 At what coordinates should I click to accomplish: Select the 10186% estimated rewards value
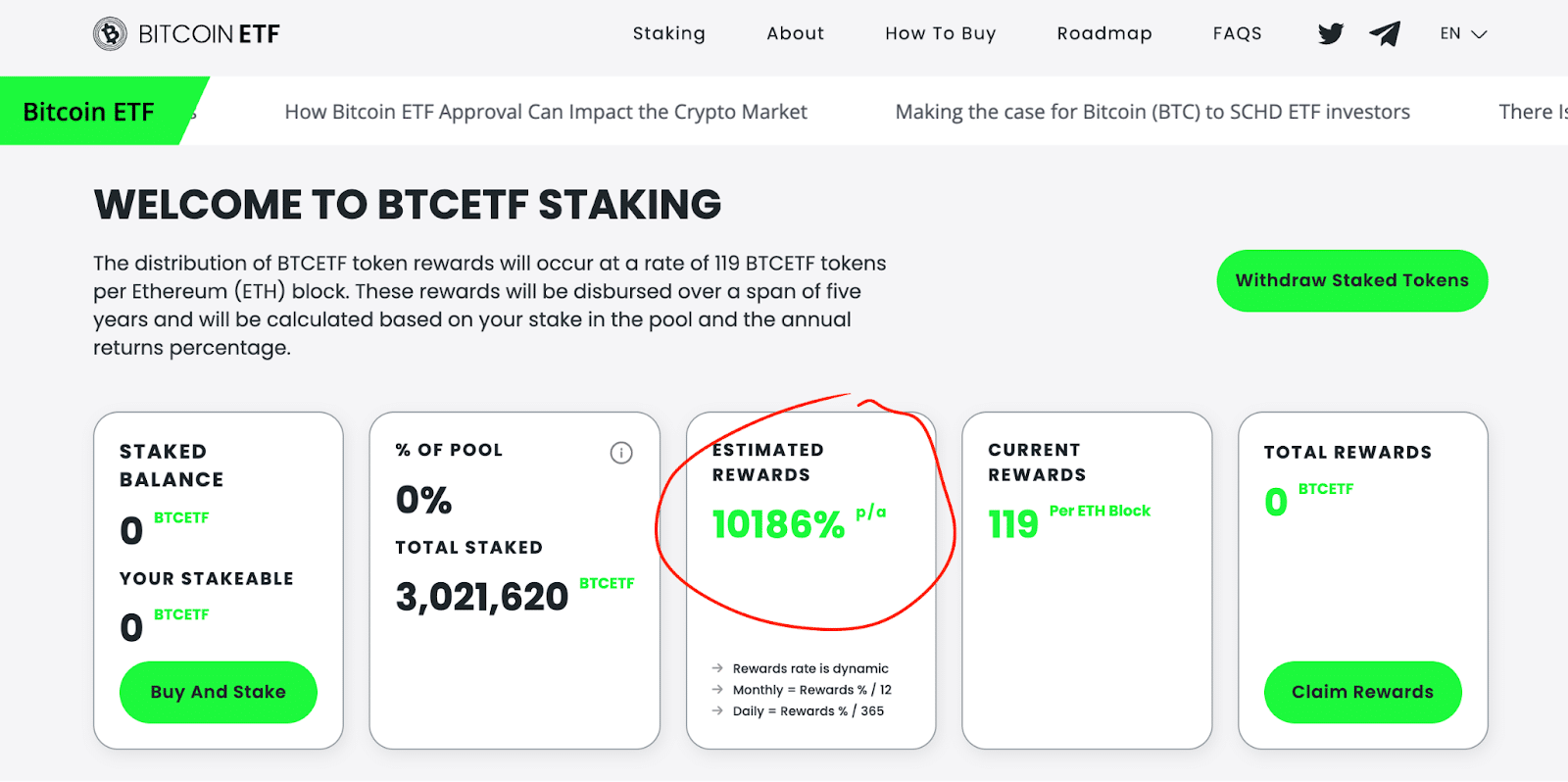[778, 524]
